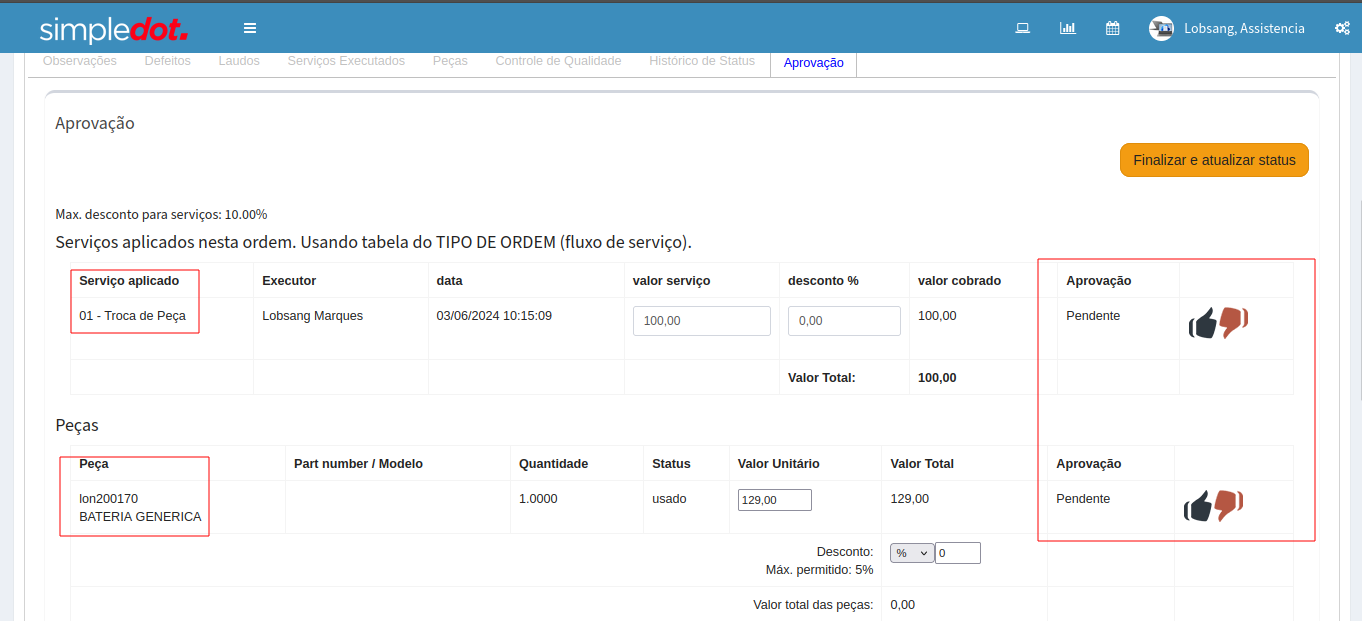Click the user avatar picture
This screenshot has height=621, width=1362.
(1161, 28)
